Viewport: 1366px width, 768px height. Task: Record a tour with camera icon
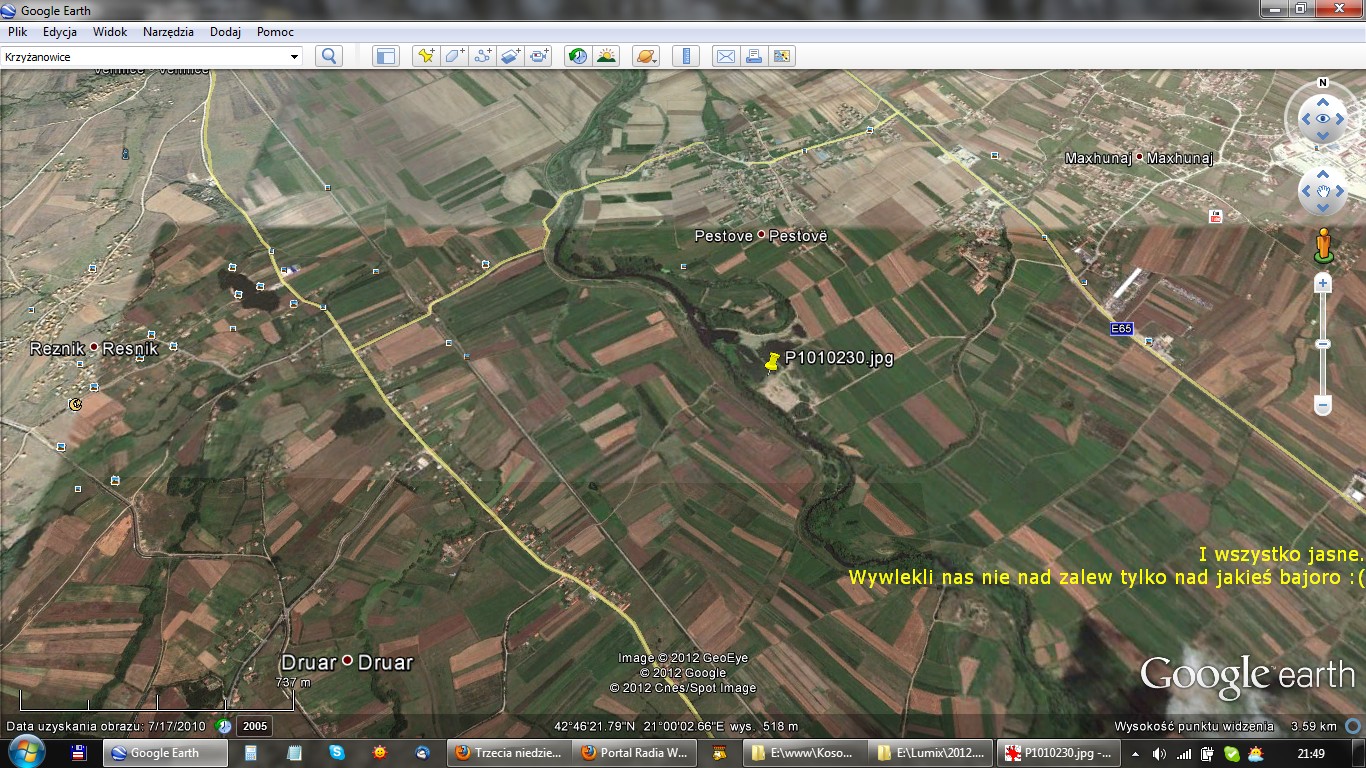pos(540,56)
